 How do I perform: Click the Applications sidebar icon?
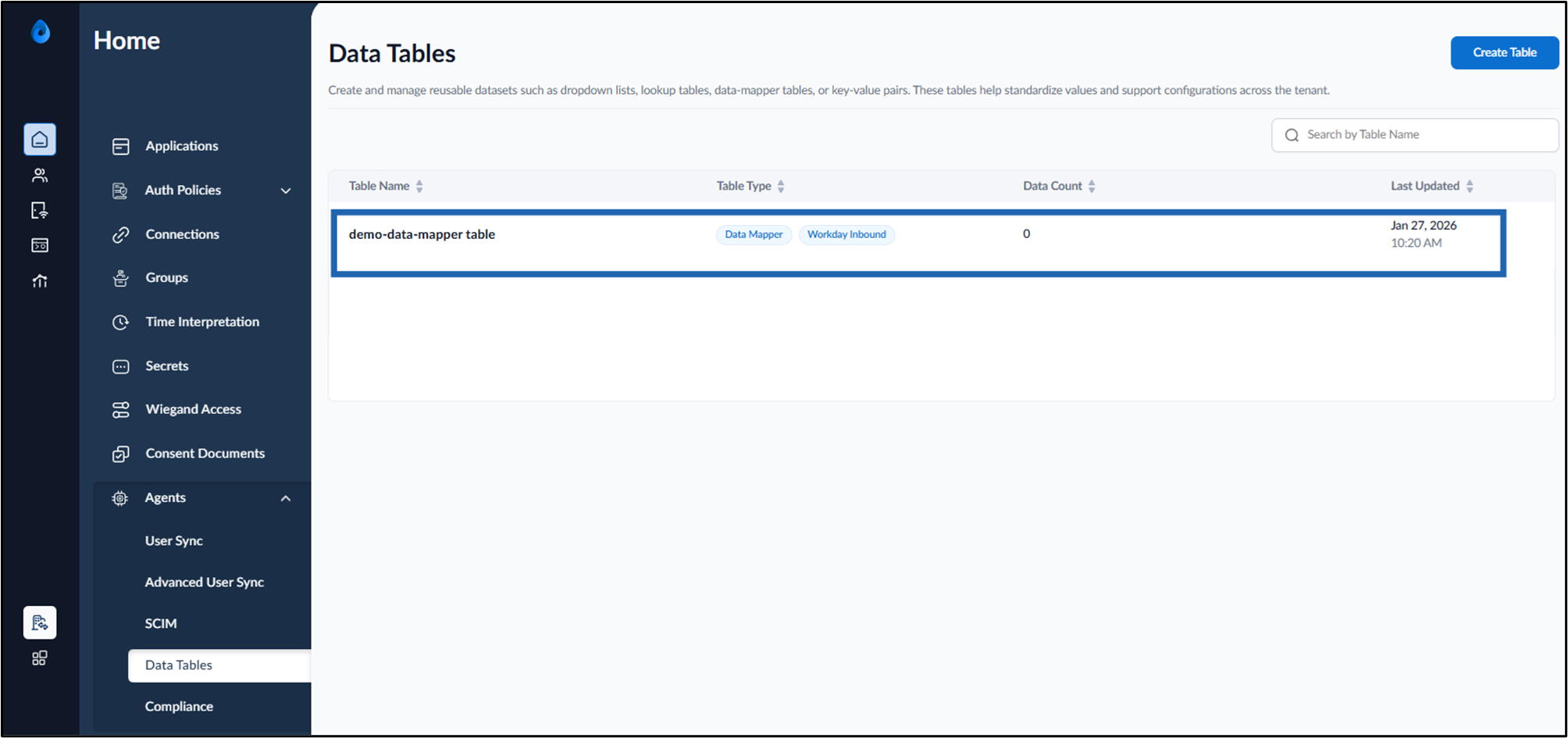(120, 146)
